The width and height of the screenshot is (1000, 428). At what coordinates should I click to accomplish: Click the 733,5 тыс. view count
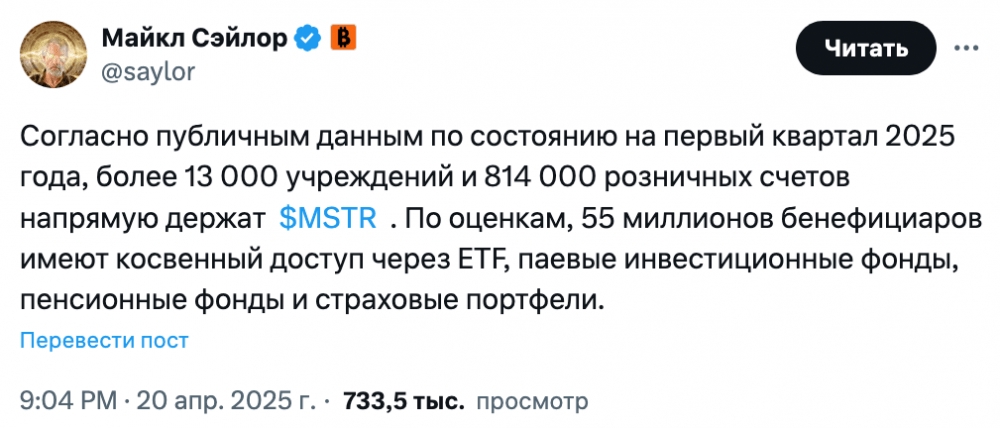click(x=402, y=401)
